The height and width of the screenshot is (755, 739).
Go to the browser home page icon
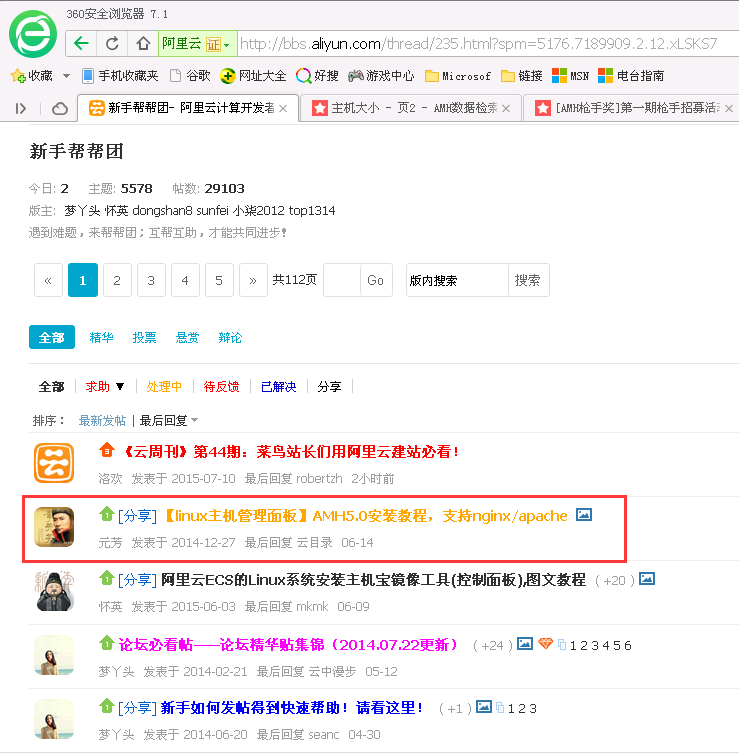pos(143,43)
